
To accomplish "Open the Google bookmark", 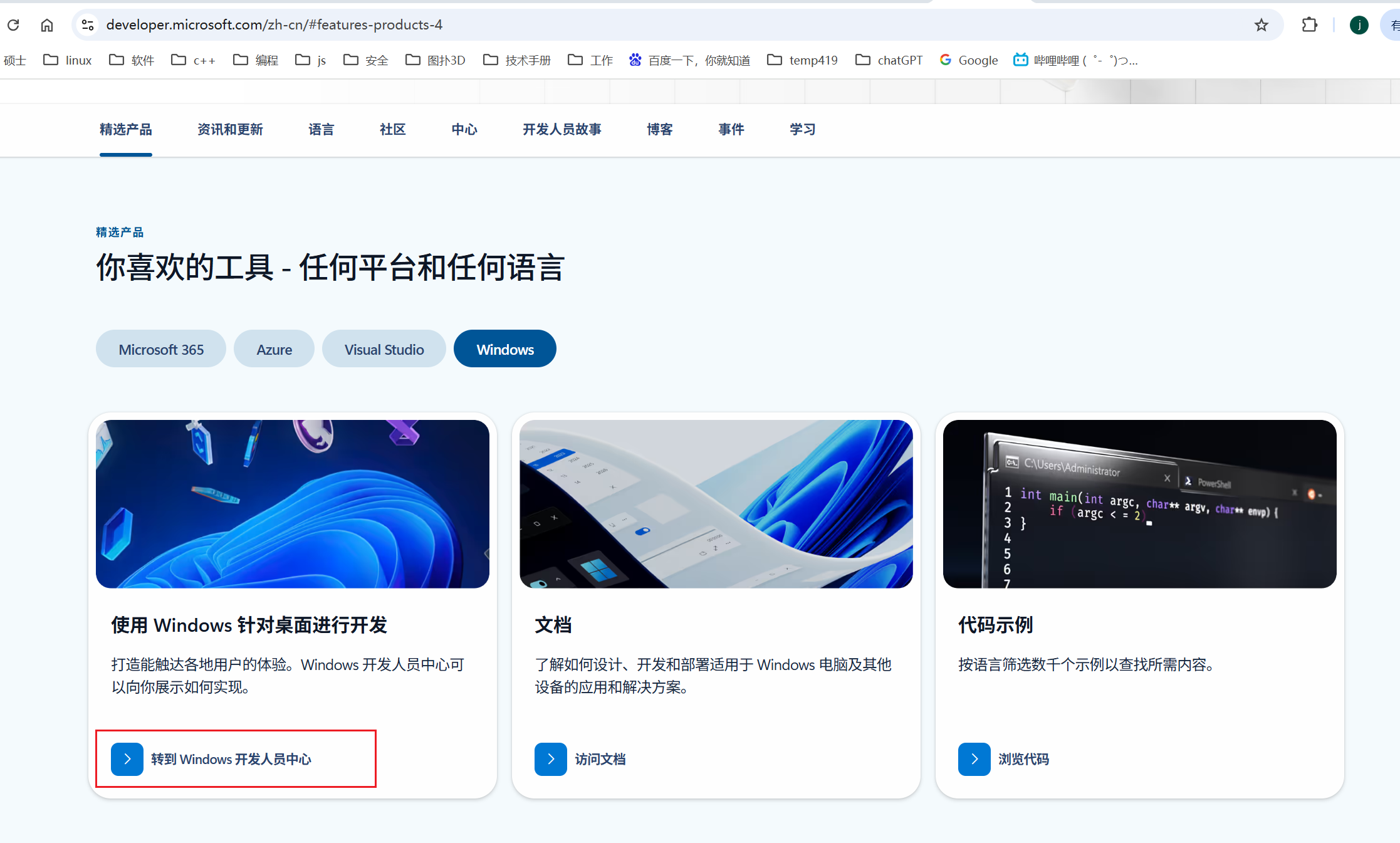I will [969, 60].
